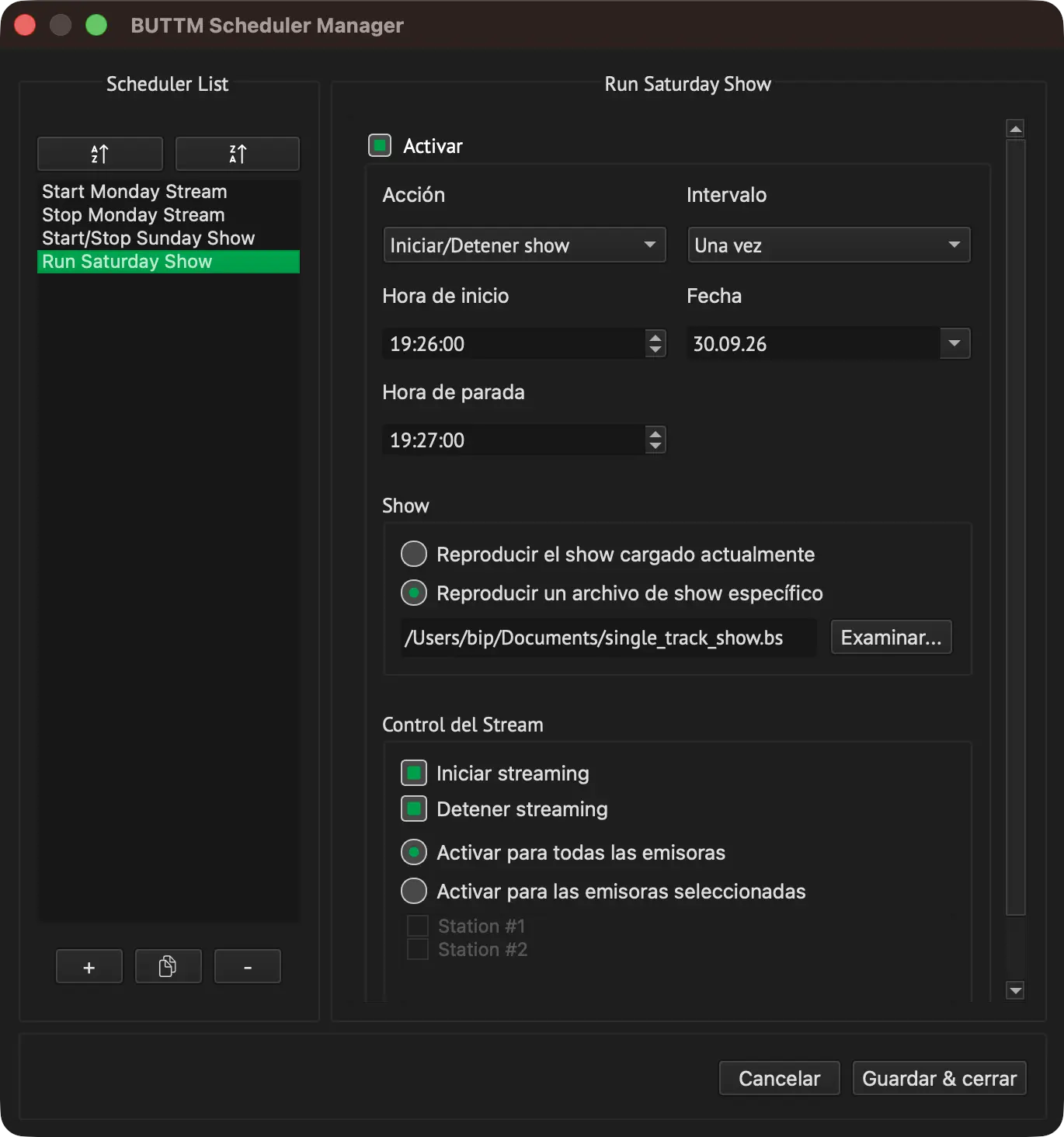Image resolution: width=1064 pixels, height=1137 pixels.
Task: Sort scheduler list Z to A
Action: 238,154
